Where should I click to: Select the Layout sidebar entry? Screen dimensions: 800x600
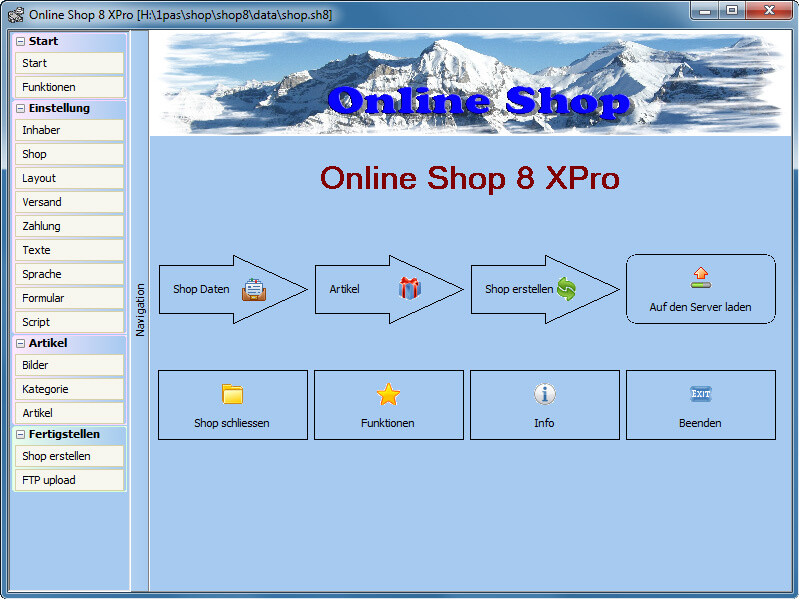click(x=69, y=178)
